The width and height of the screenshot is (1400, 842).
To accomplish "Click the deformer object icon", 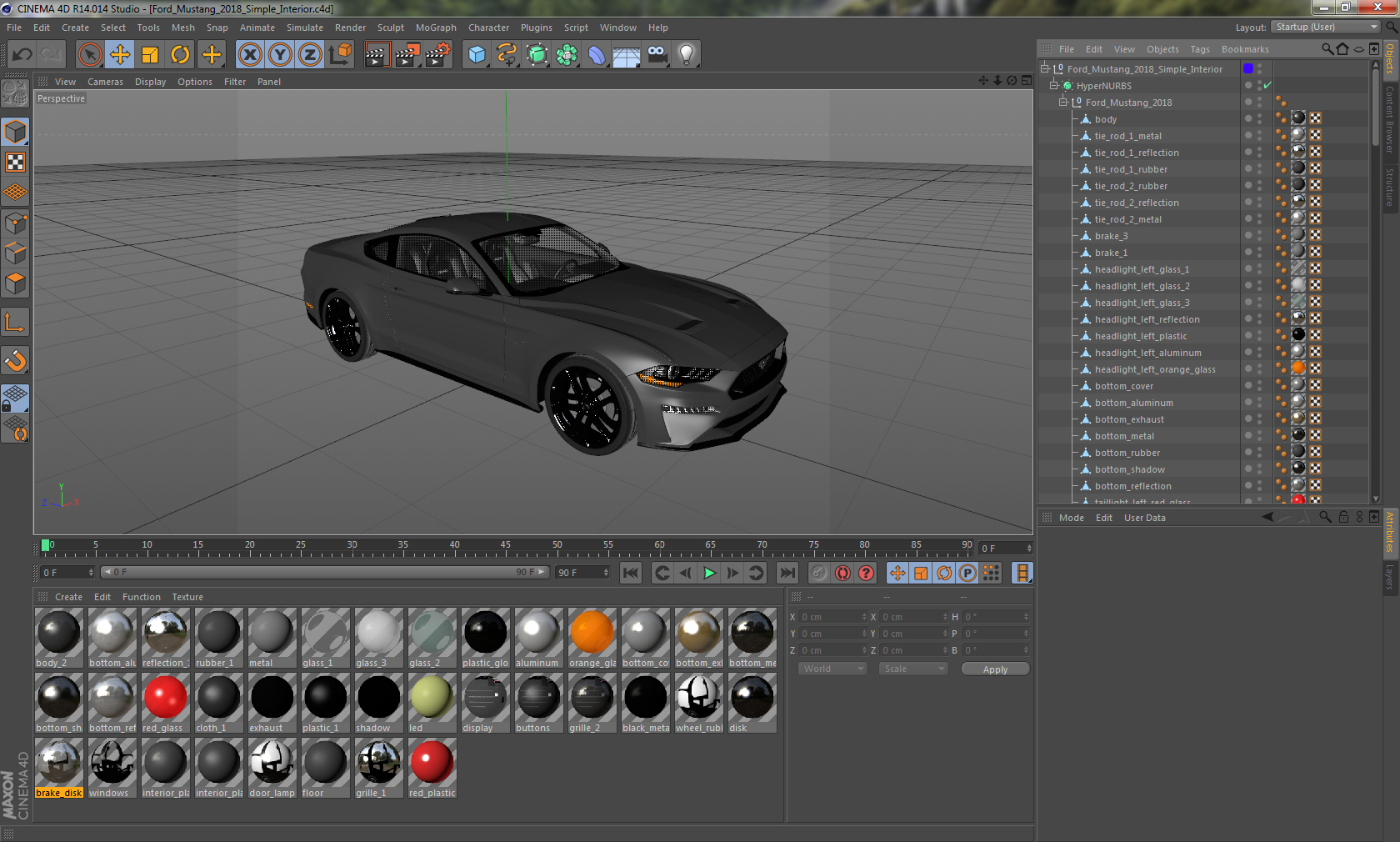I will pos(597,55).
